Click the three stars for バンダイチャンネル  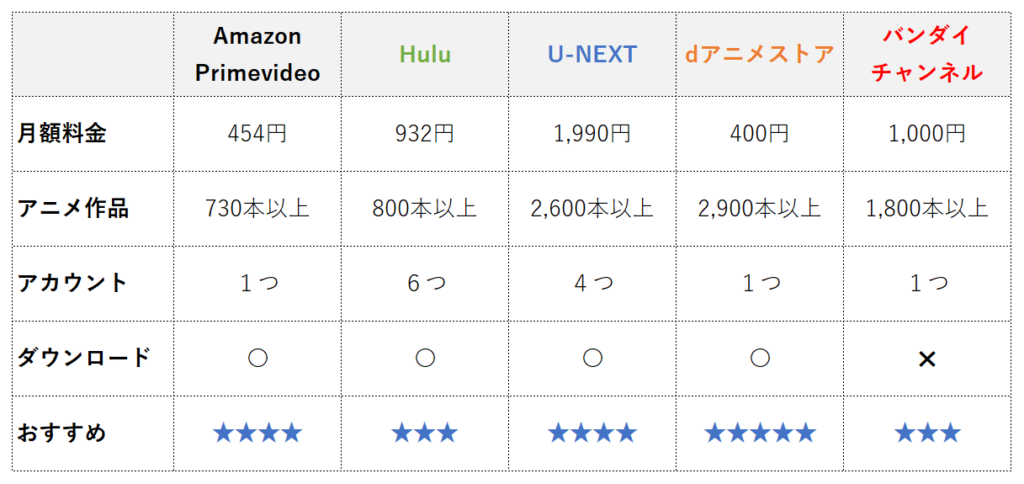(x=927, y=432)
